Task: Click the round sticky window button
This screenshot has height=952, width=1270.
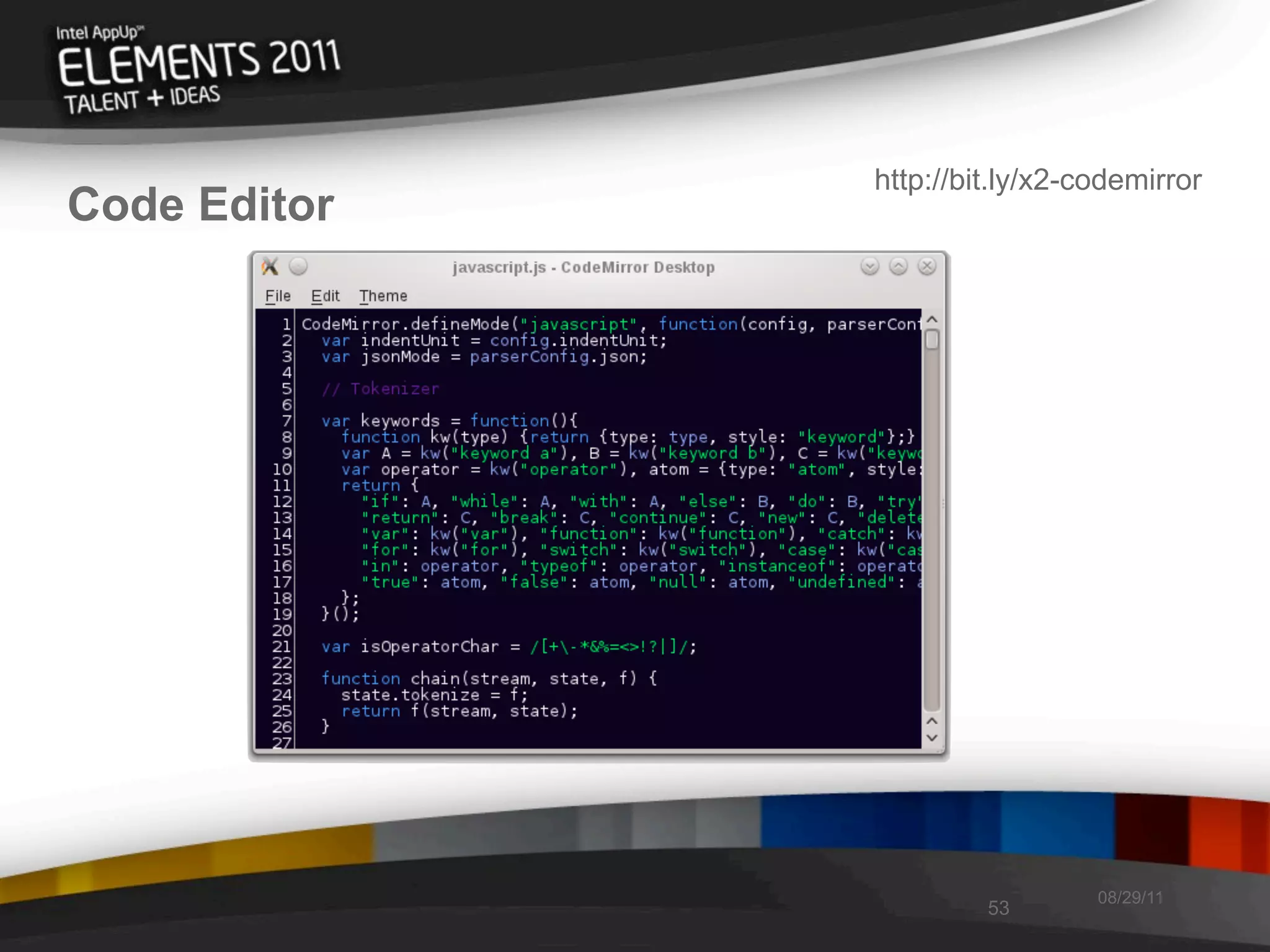Action: (298, 267)
